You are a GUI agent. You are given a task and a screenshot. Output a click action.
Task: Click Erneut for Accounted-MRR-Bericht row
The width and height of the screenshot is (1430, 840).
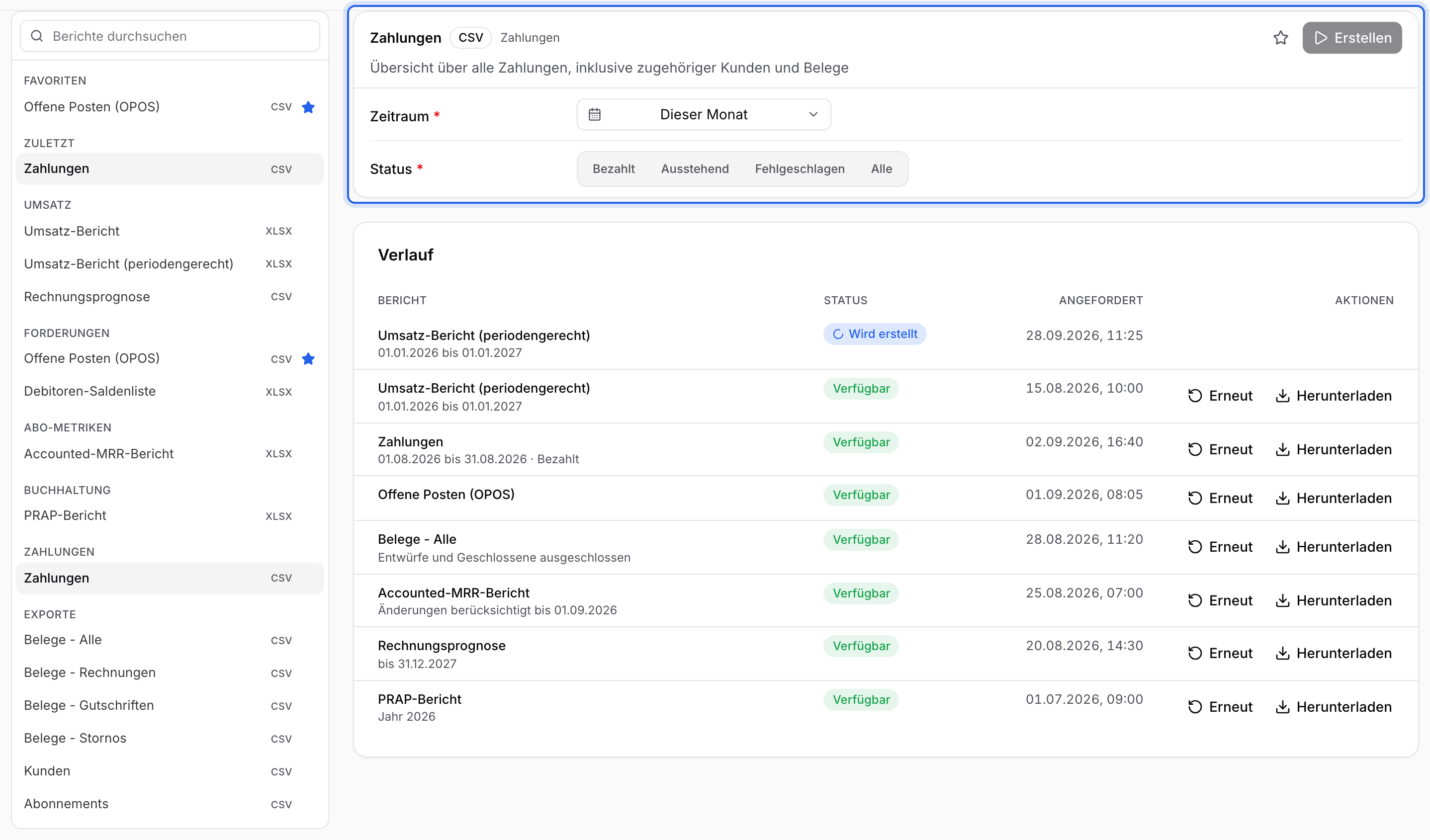click(x=1220, y=600)
